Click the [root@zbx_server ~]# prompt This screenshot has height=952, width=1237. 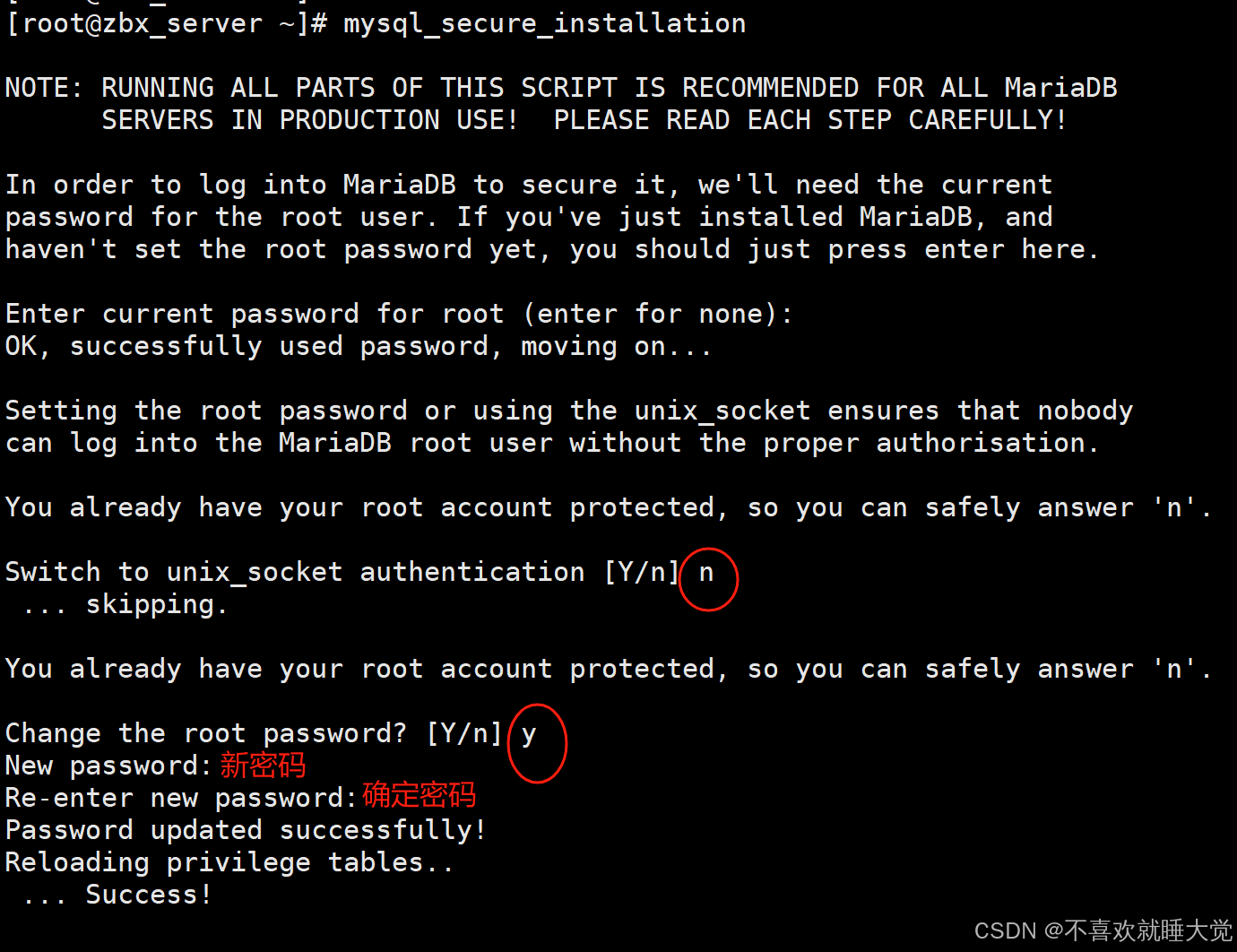[x=167, y=24]
